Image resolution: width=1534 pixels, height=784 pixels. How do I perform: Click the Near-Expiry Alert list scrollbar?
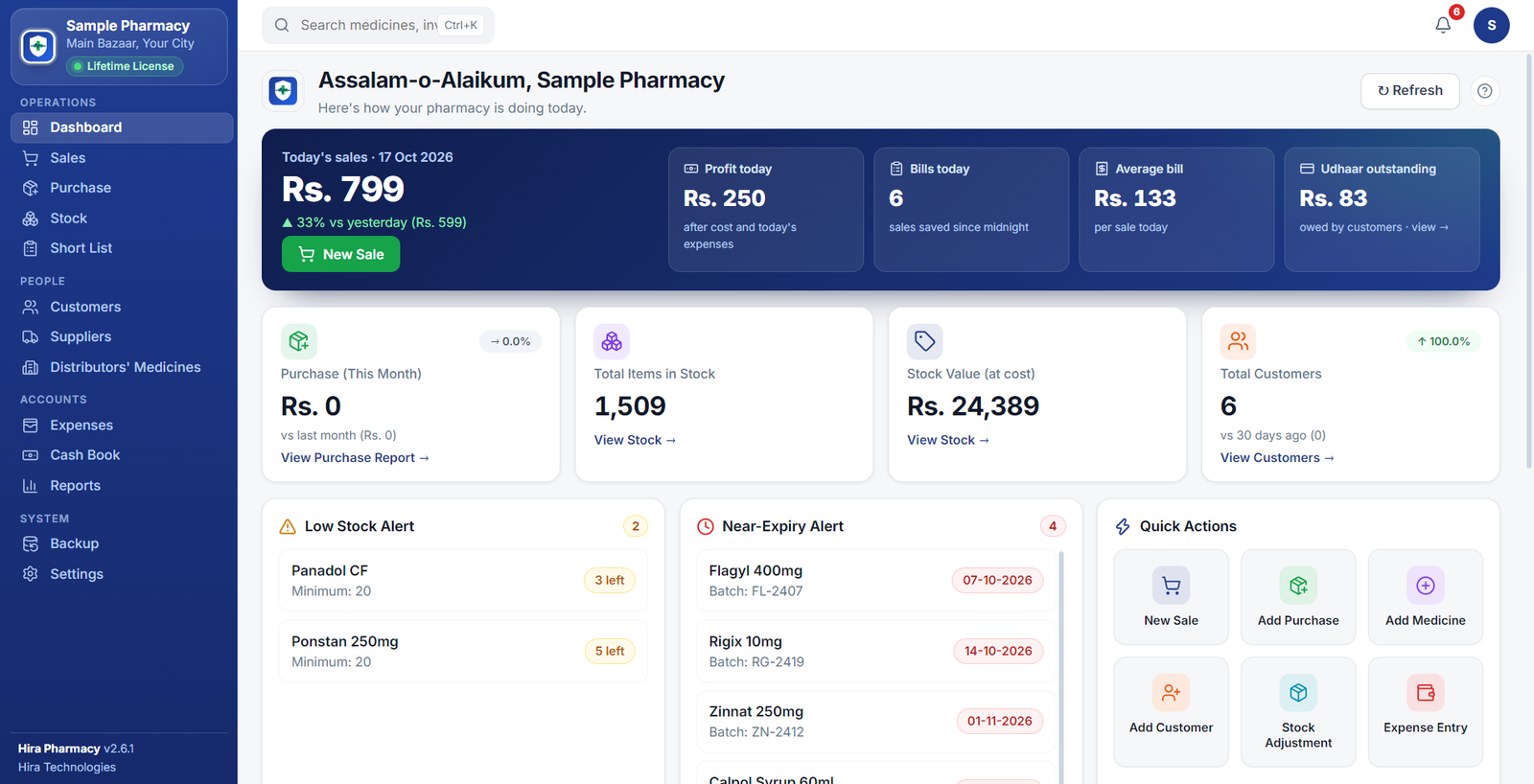pos(1060,667)
